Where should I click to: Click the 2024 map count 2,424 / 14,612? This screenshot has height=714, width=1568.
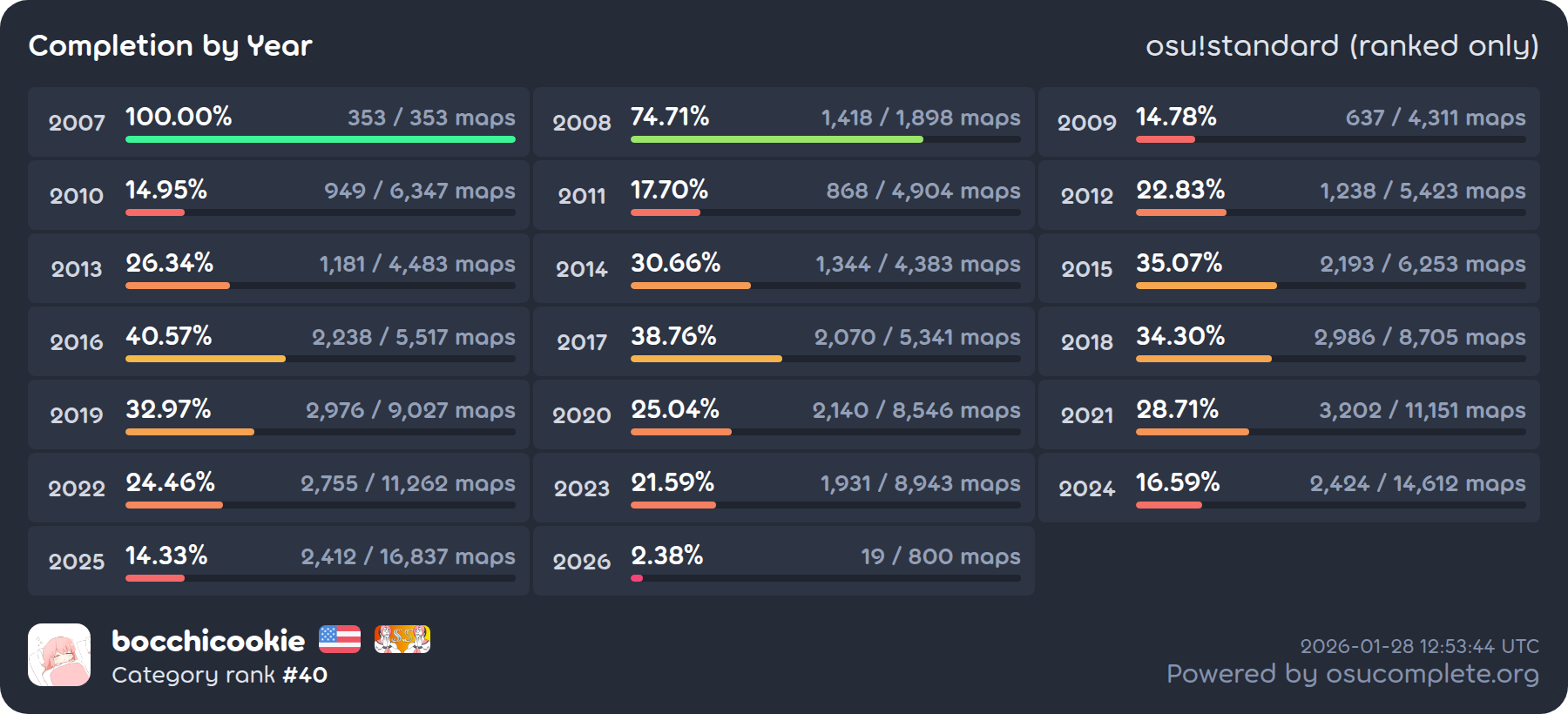pos(1417,483)
